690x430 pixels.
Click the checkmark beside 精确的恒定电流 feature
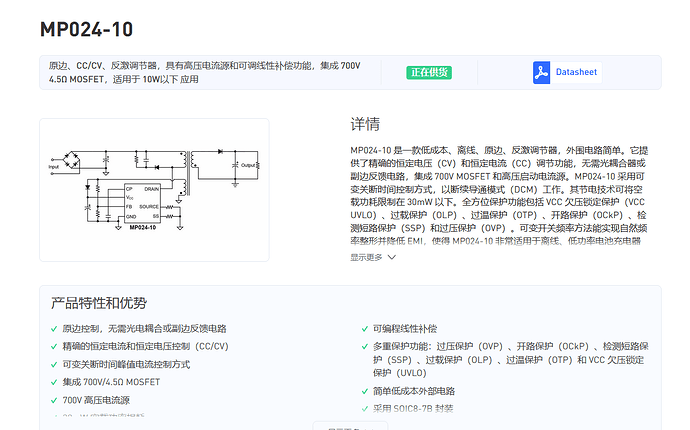coord(54,347)
